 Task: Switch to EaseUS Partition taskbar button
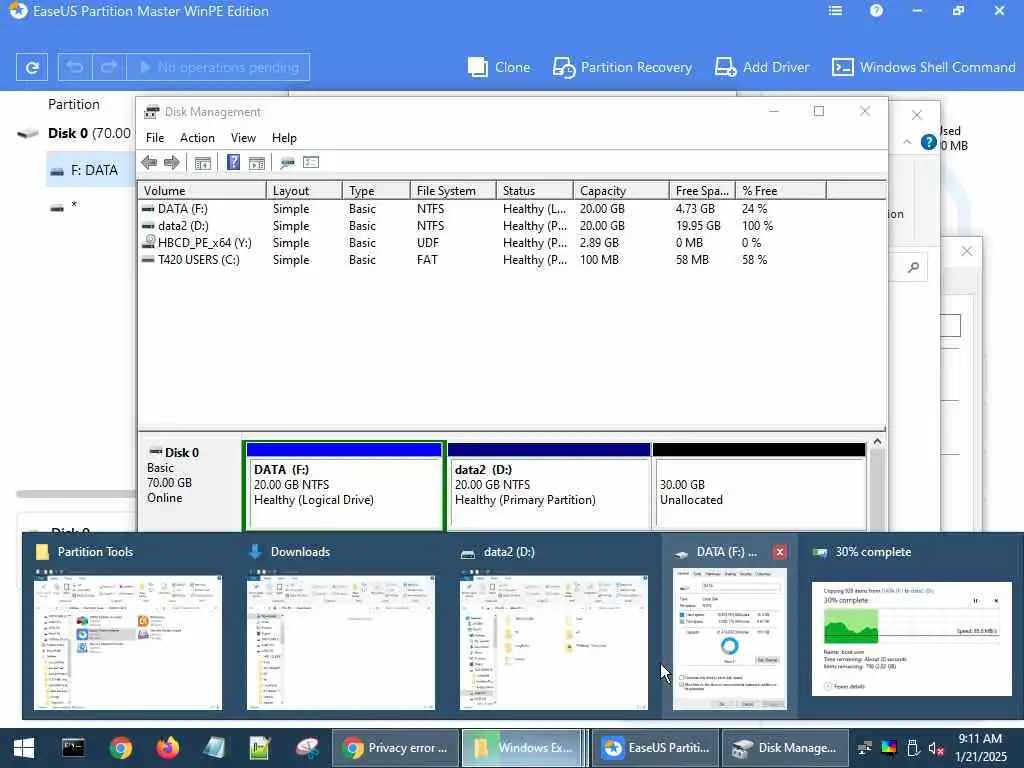[x=655, y=748]
